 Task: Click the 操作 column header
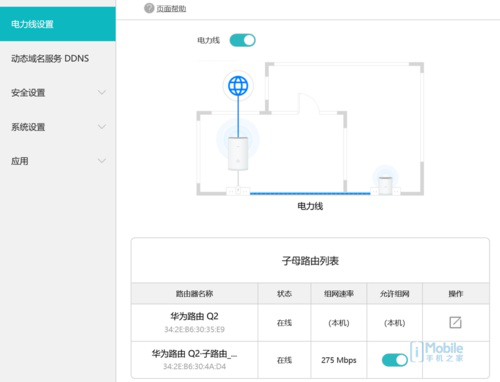click(x=456, y=294)
